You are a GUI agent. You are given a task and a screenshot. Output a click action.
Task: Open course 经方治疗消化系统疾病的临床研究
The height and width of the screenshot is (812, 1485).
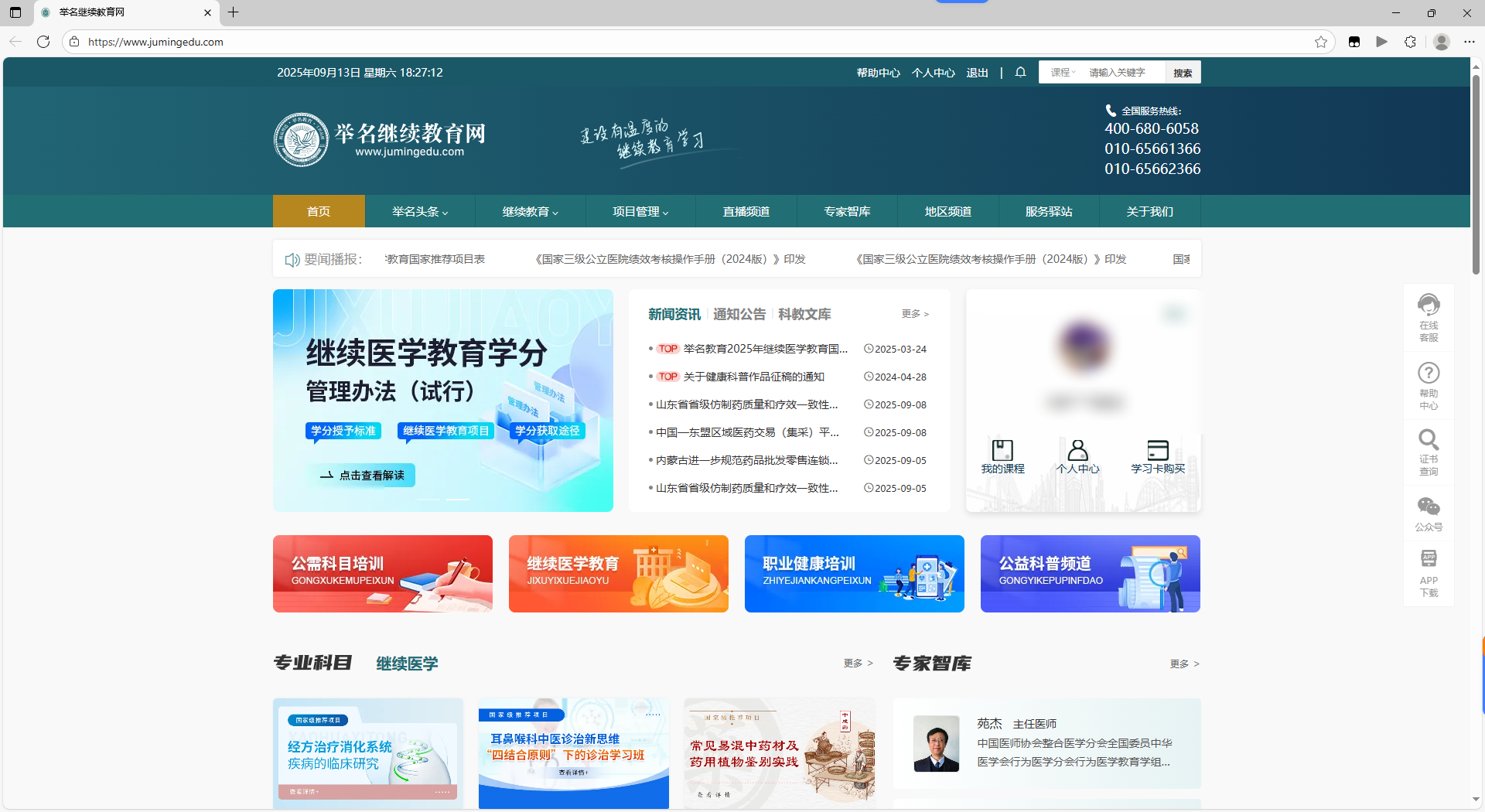pos(368,753)
